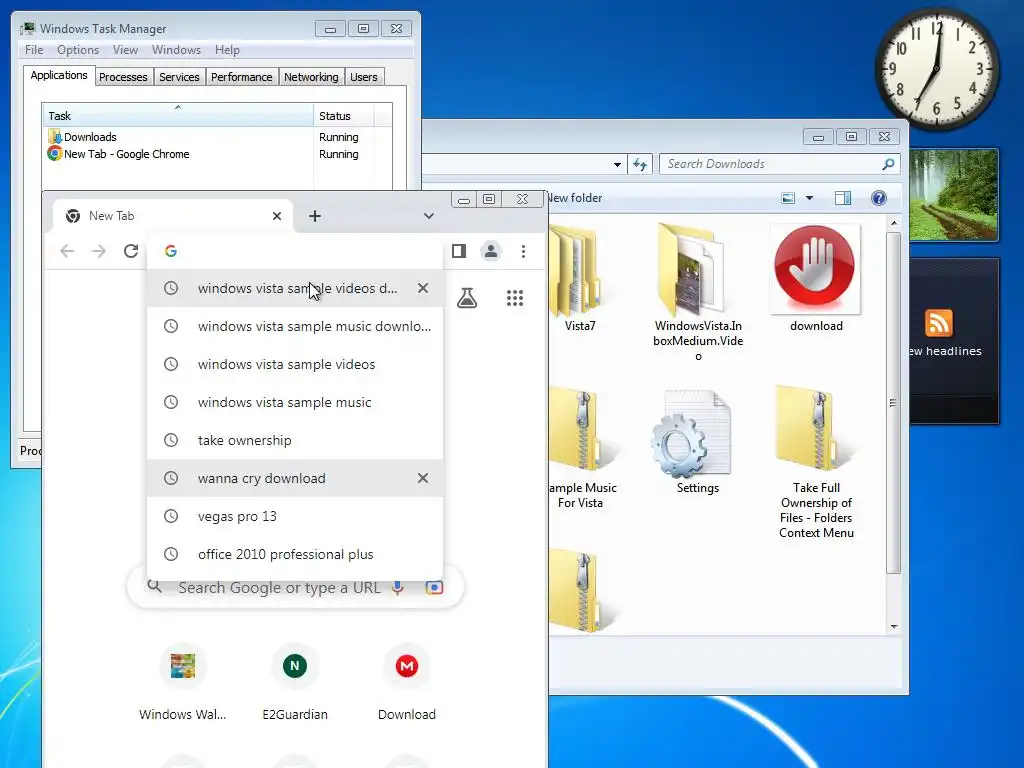Viewport: 1024px width, 768px height.
Task: Toggle Chrome's side panel icon
Action: pos(459,251)
